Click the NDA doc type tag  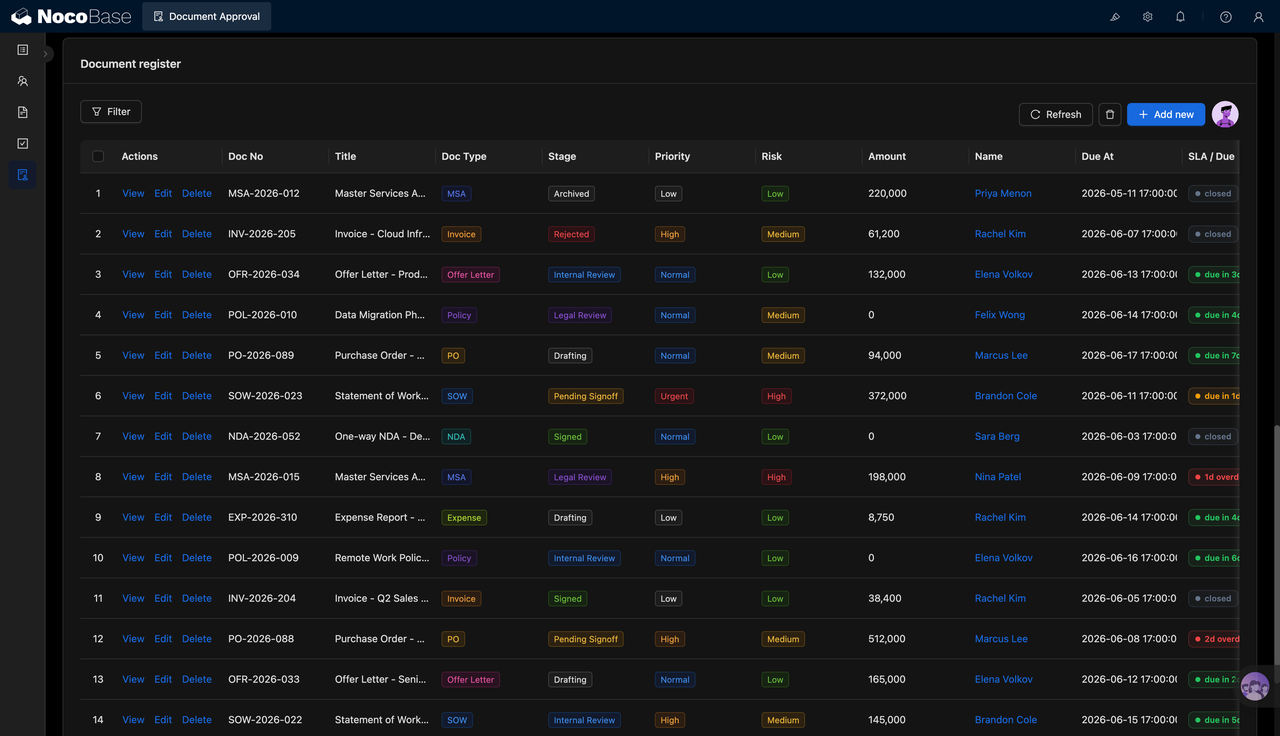(x=456, y=436)
